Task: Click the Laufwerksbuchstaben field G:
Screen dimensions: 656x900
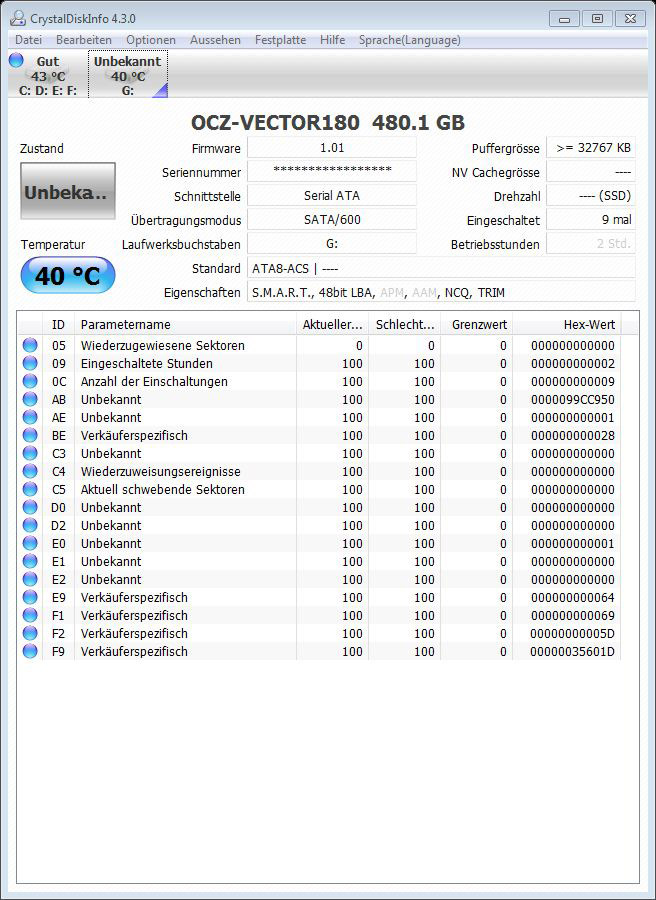Action: [332, 243]
